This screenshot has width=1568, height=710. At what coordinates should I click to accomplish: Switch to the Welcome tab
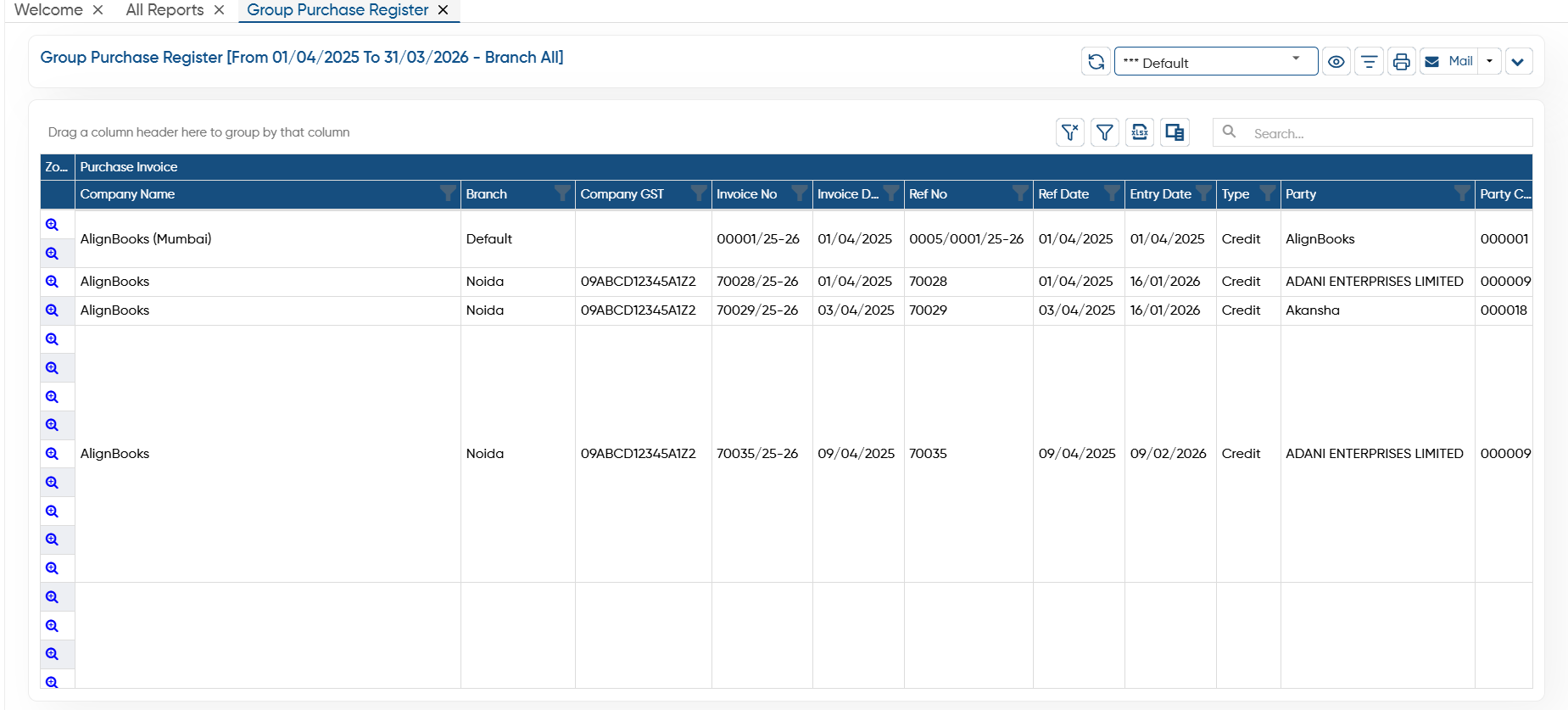point(48,10)
